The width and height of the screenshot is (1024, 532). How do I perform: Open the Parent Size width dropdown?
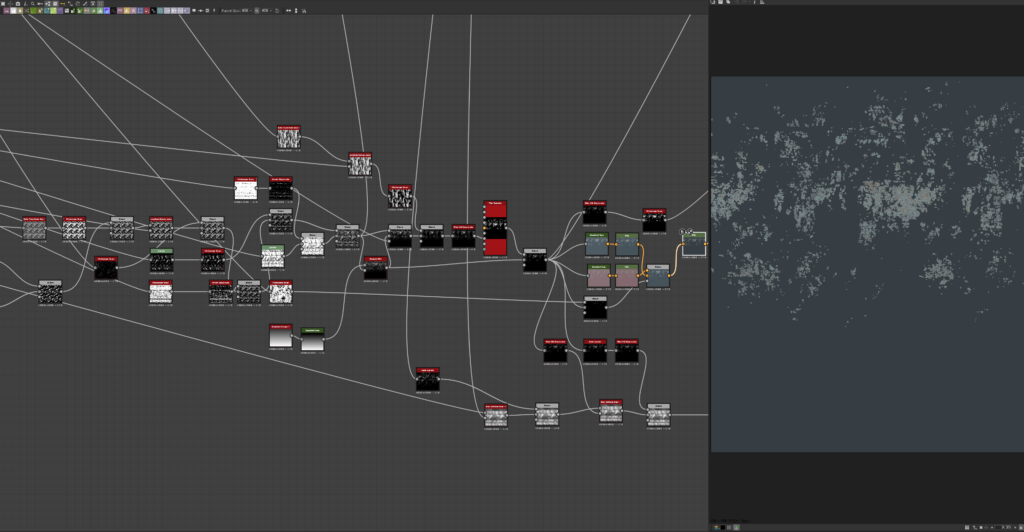tap(247, 11)
